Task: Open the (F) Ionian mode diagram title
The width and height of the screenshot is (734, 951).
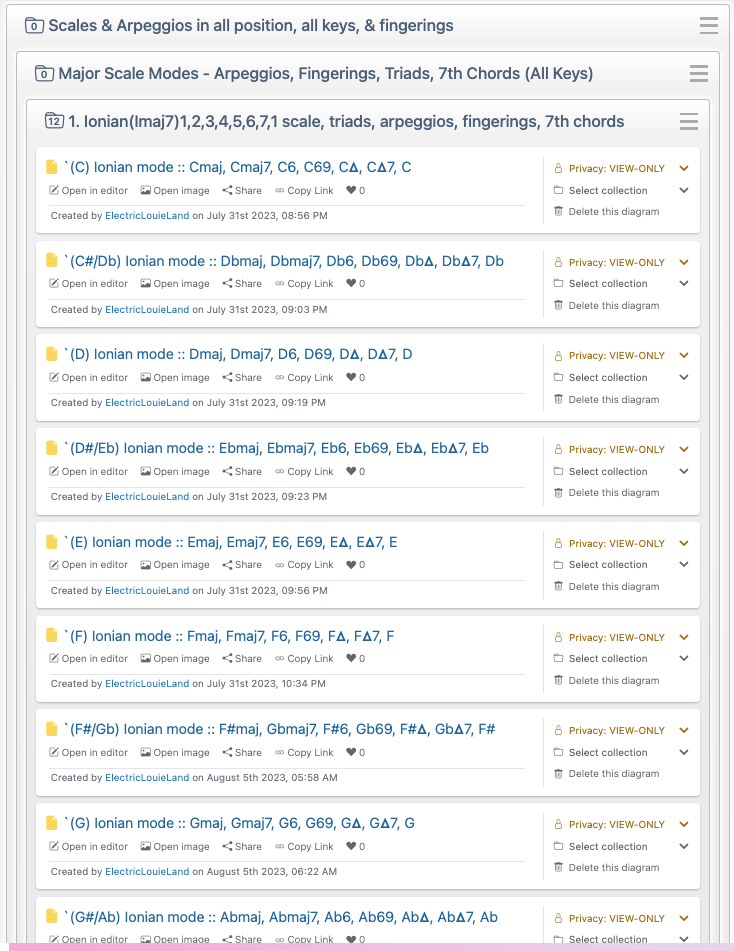Action: [x=229, y=636]
